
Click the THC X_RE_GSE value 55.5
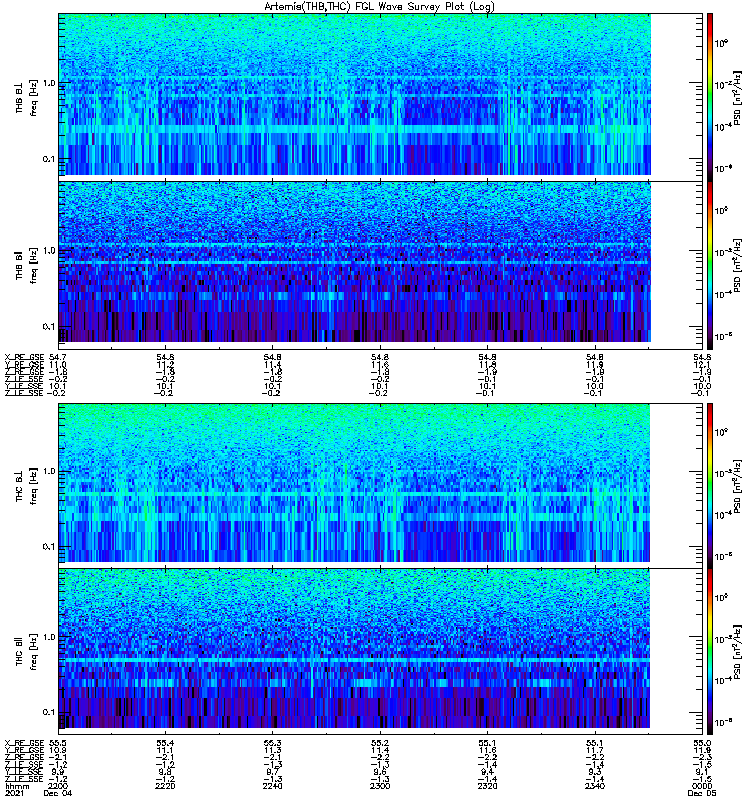[x=58, y=743]
